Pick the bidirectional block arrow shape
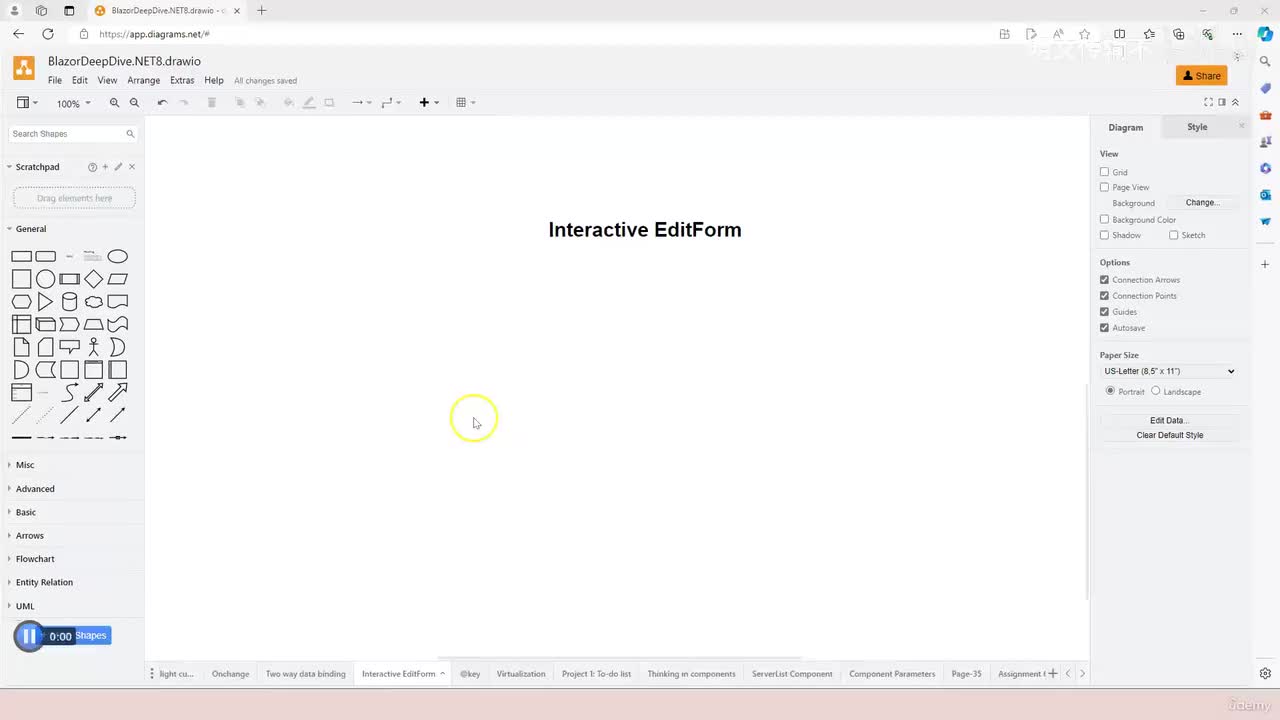This screenshot has height=720, width=1280. click(93, 392)
